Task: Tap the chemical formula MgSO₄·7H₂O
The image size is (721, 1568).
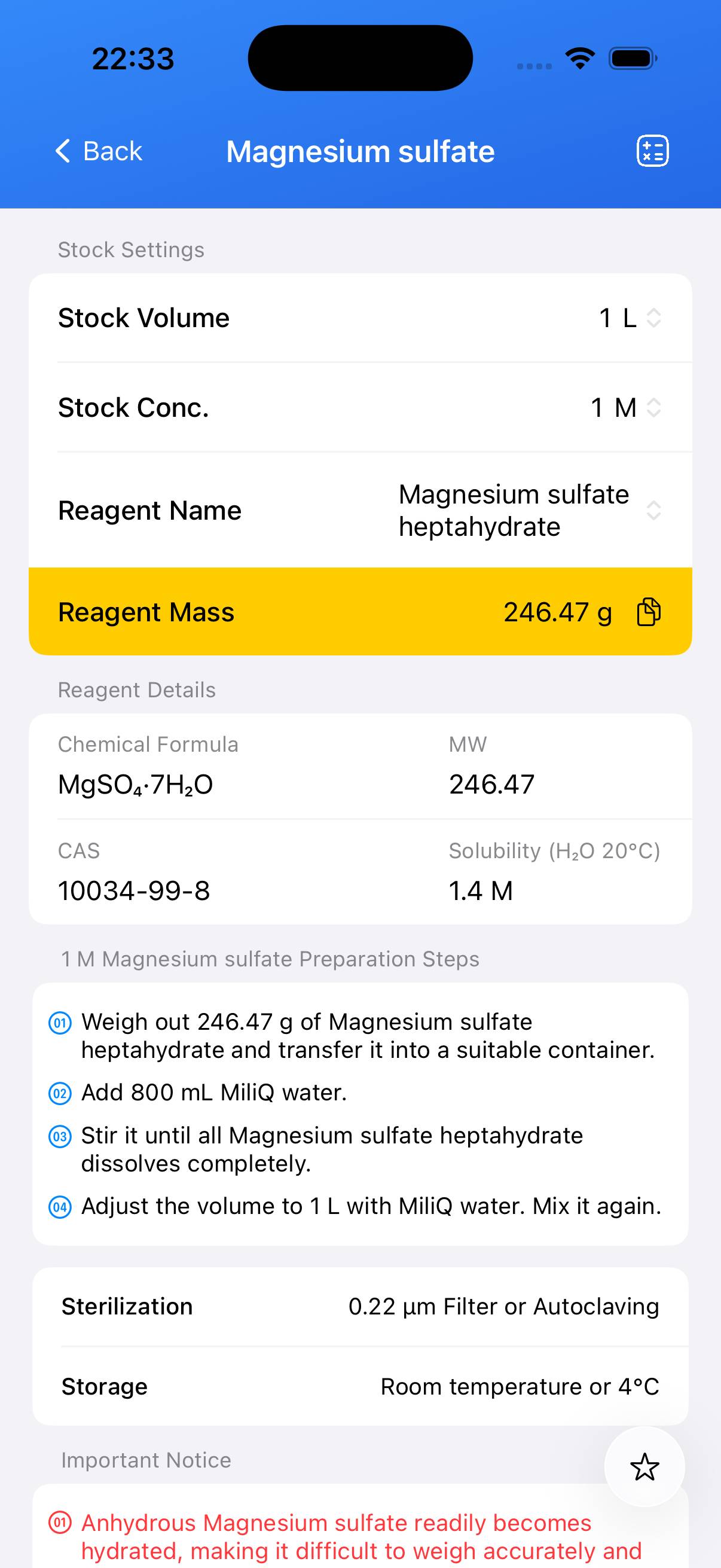Action: [x=136, y=784]
